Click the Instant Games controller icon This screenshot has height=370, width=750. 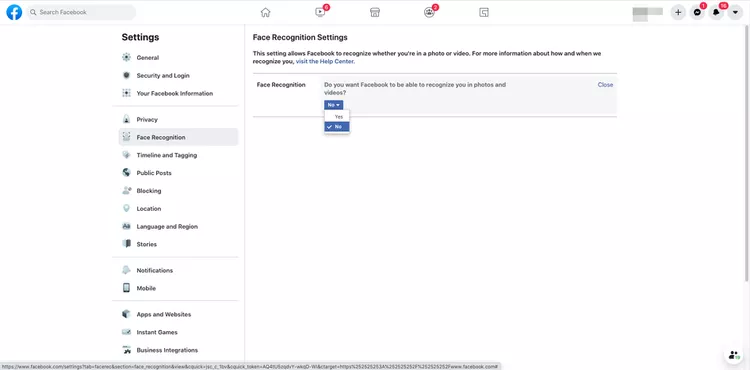click(126, 332)
